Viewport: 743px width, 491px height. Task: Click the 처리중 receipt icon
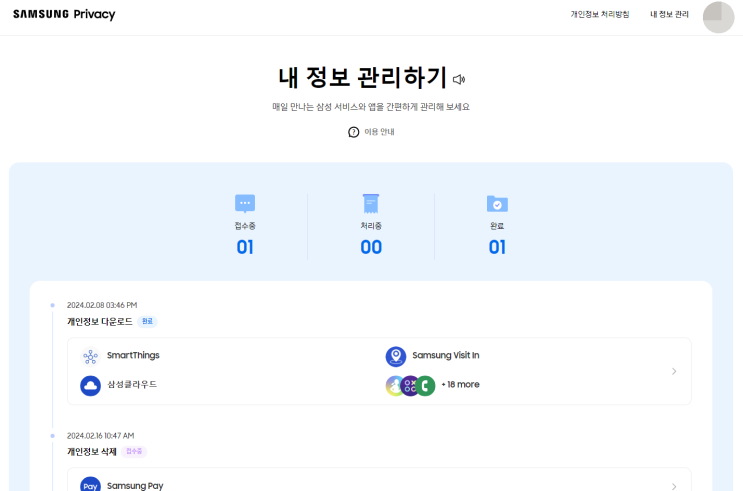371,204
